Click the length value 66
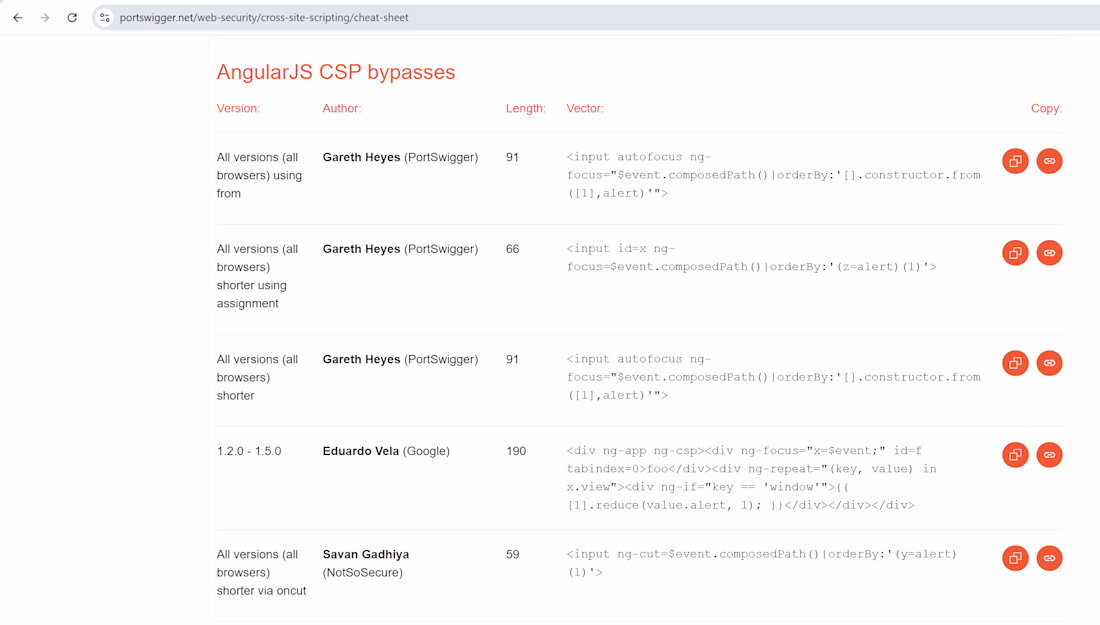This screenshot has width=1100, height=625. [x=512, y=249]
